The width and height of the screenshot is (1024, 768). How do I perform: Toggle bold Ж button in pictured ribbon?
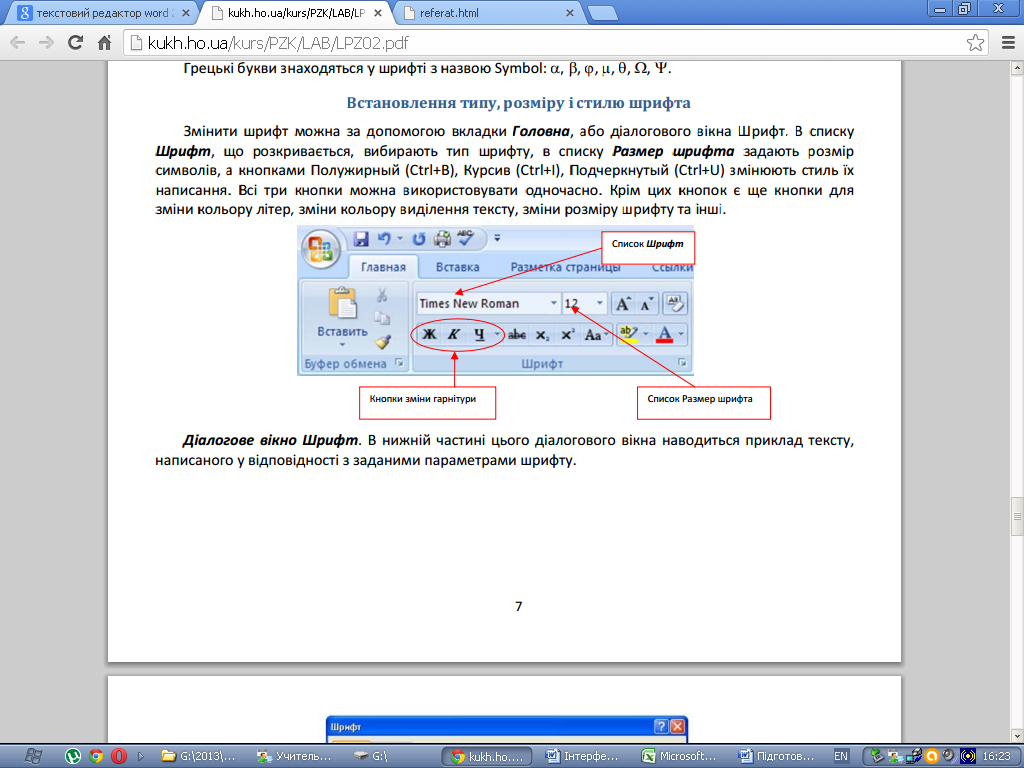point(430,334)
